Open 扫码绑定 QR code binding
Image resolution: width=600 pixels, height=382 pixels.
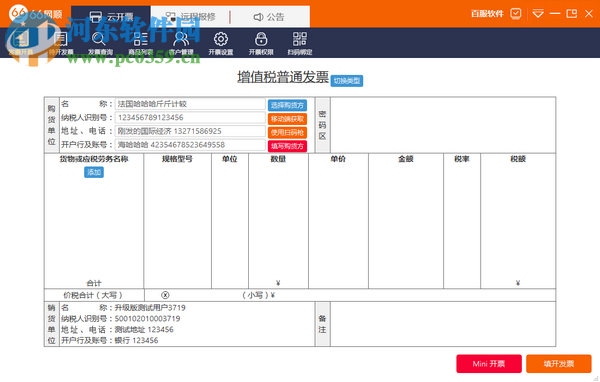(x=300, y=43)
